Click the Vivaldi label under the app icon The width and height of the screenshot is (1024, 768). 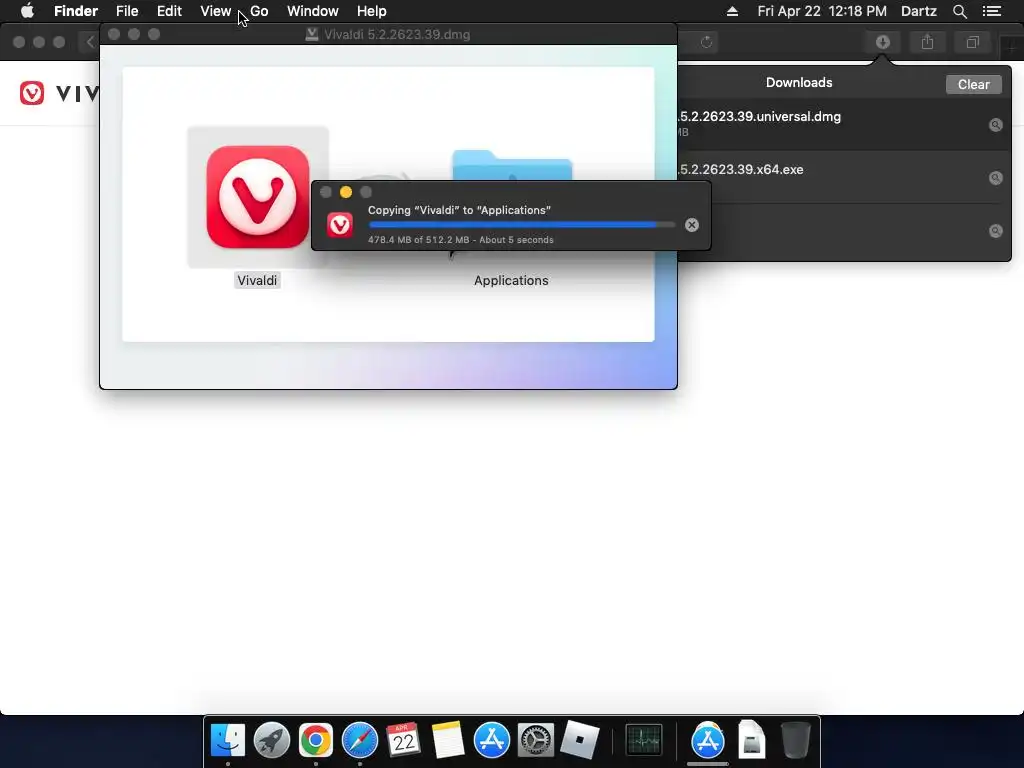coord(257,280)
